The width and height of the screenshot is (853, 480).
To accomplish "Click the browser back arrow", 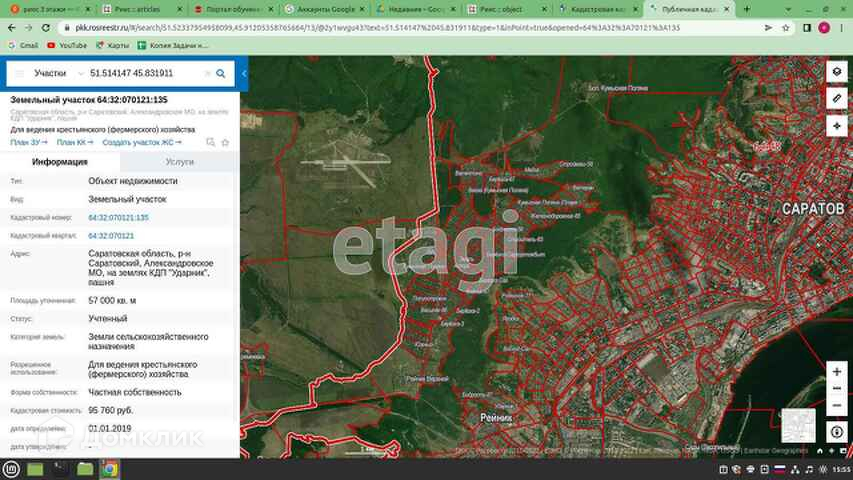I will coord(11,28).
